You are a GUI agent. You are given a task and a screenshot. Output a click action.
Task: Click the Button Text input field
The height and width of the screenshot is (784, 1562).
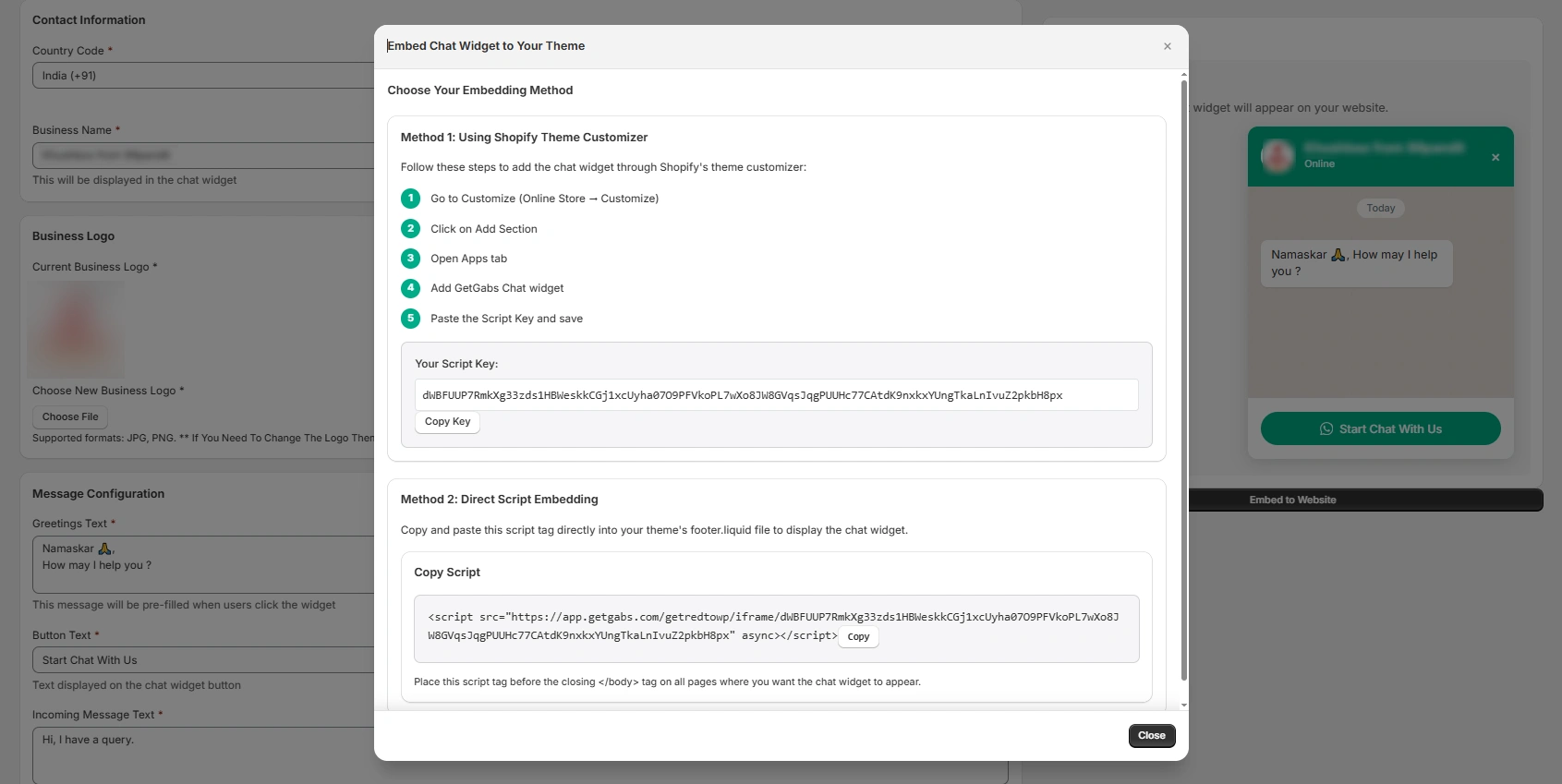coord(203,660)
